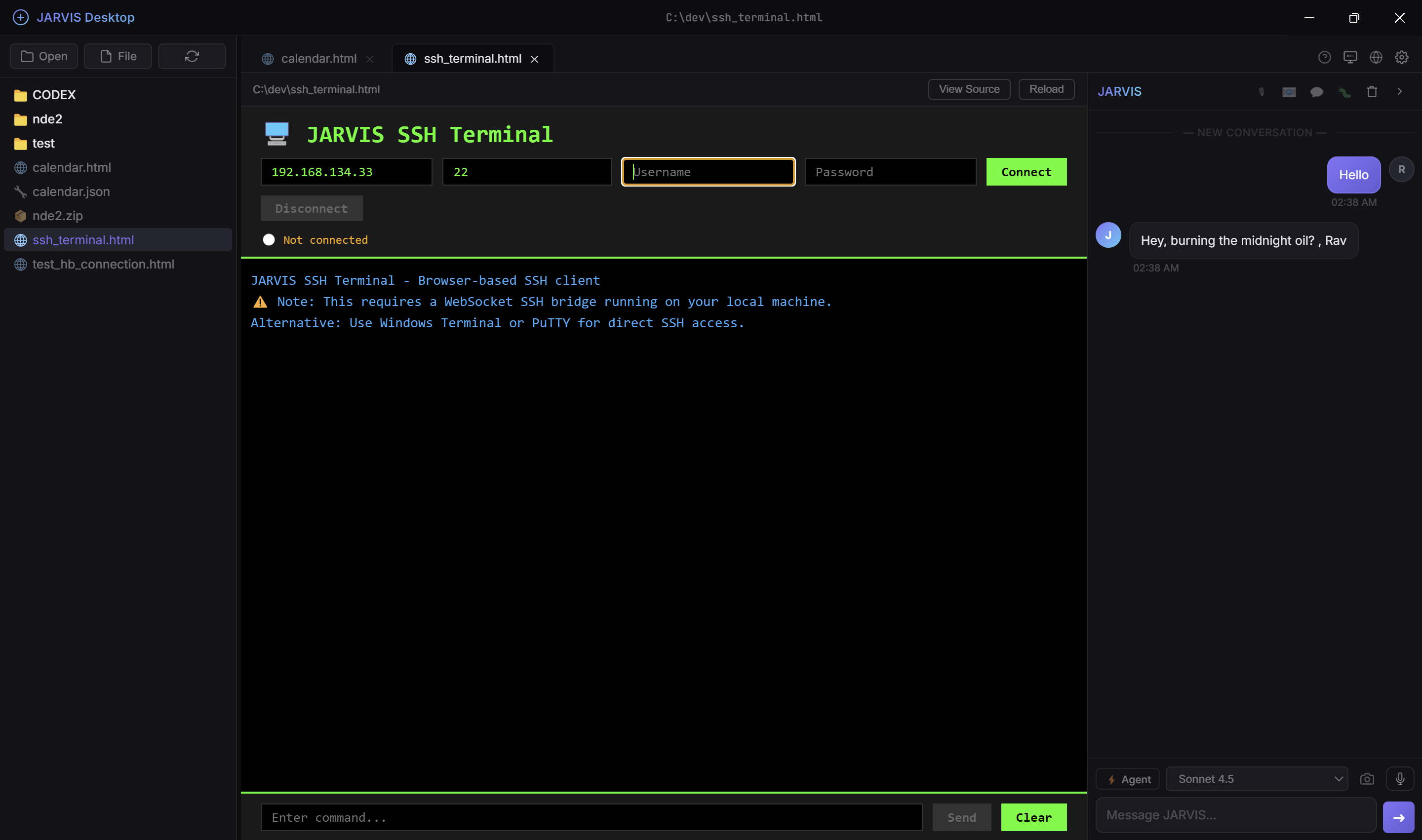Click the 'Alternative: Use Windows Terminal' line
The height and width of the screenshot is (840, 1422).
coord(497,323)
